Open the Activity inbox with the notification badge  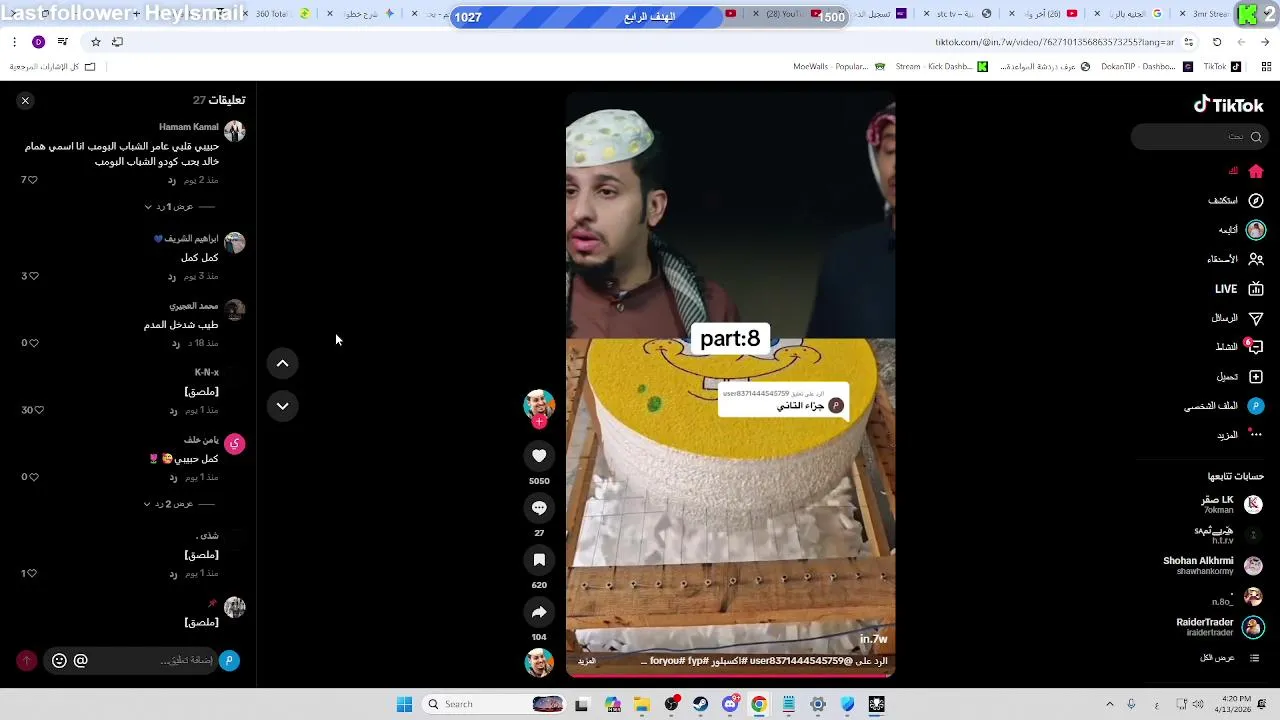point(1255,347)
